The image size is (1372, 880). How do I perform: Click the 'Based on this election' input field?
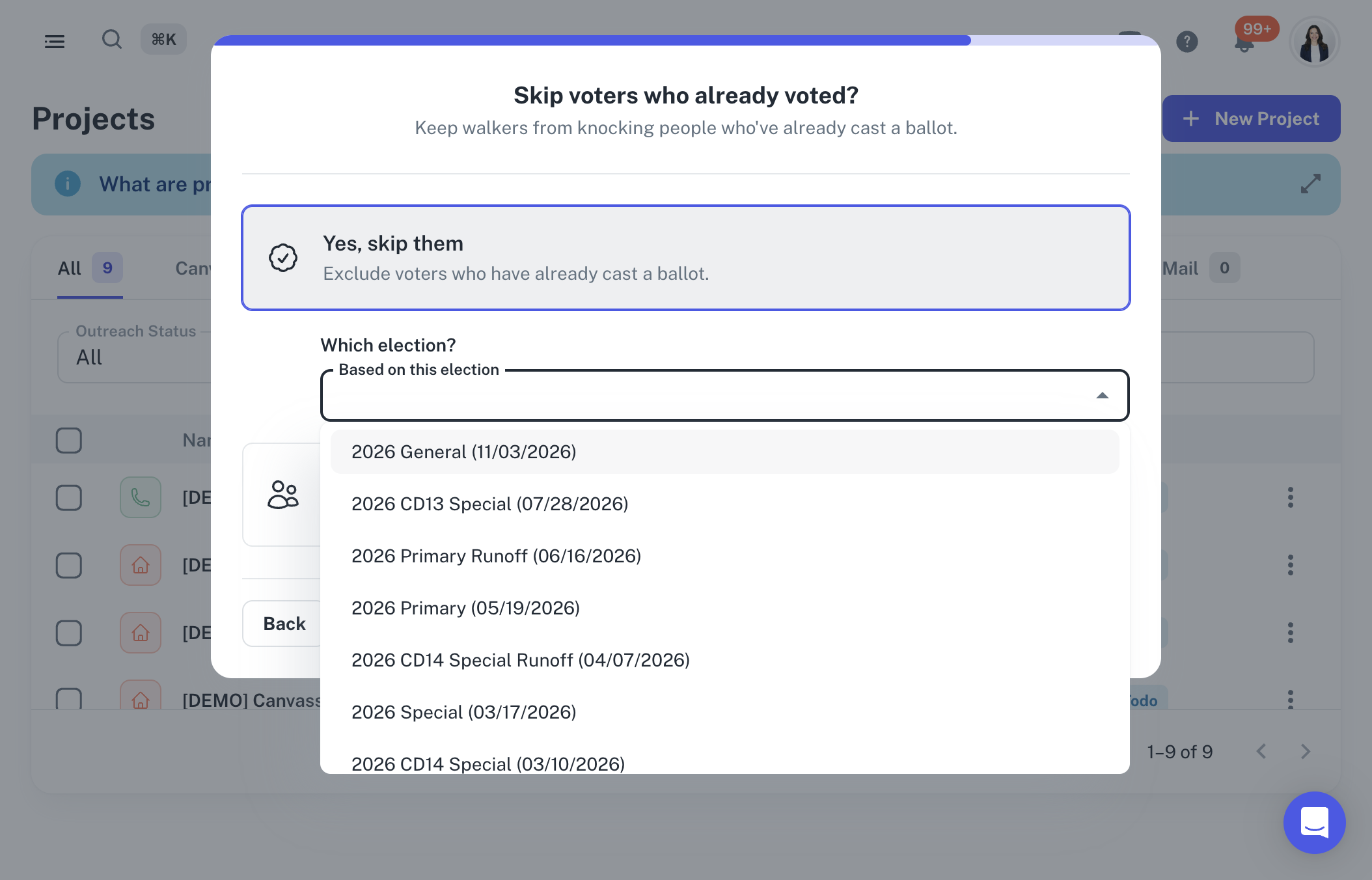(725, 396)
